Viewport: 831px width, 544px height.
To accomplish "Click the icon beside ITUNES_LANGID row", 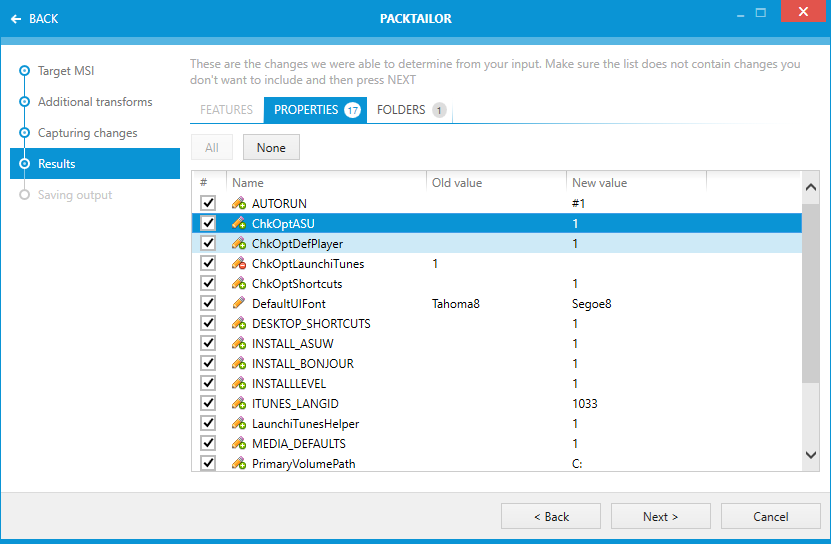I will coord(238,403).
